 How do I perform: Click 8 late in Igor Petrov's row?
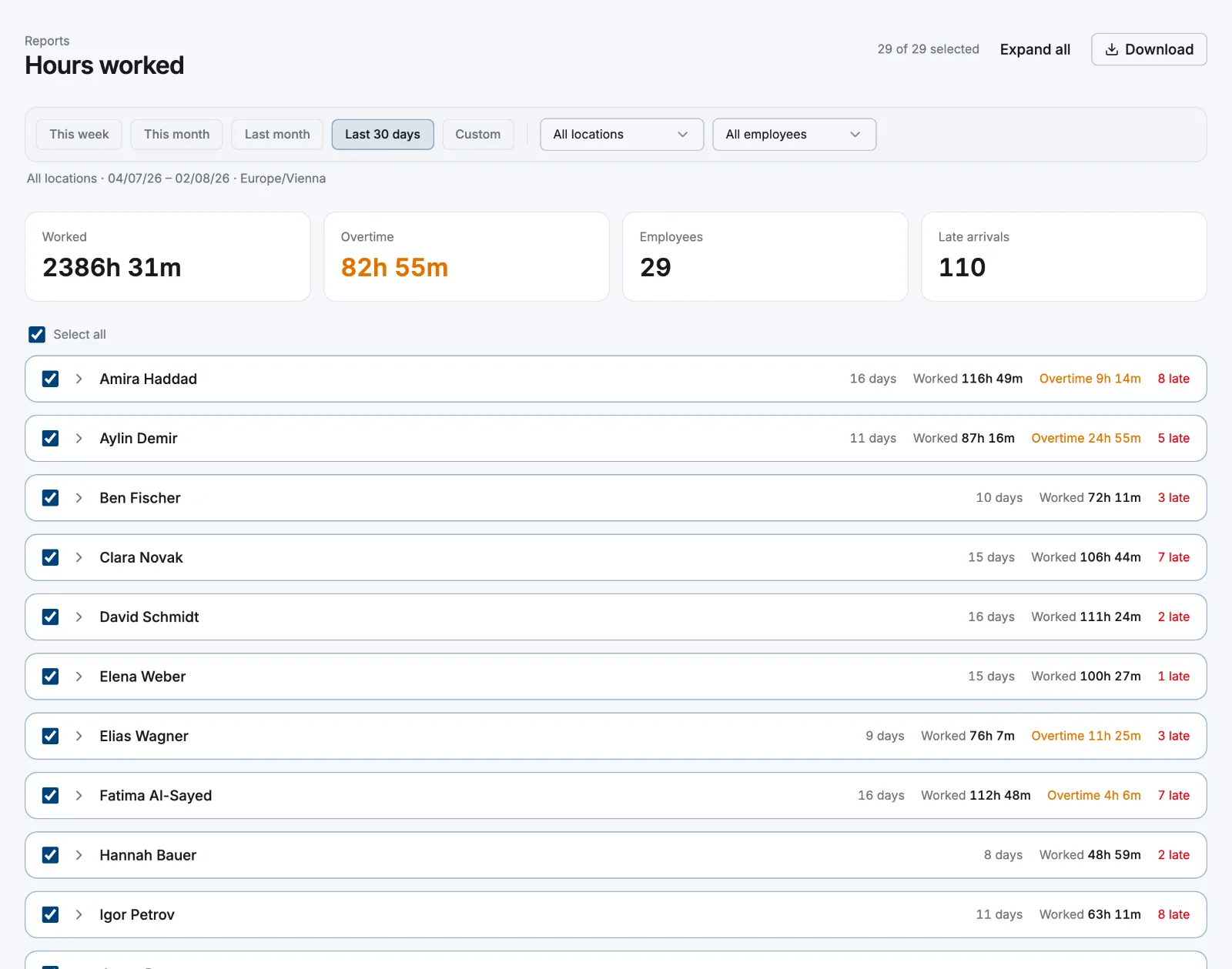1173,914
